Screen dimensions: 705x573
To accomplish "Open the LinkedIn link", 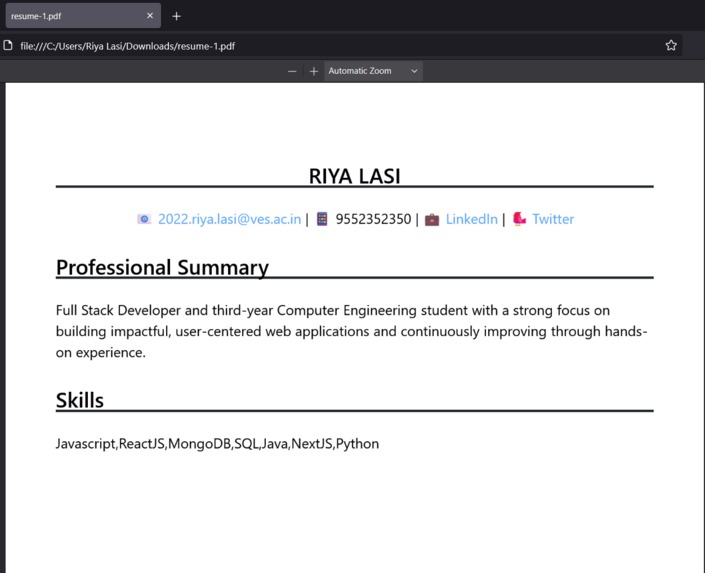I will [x=472, y=219].
